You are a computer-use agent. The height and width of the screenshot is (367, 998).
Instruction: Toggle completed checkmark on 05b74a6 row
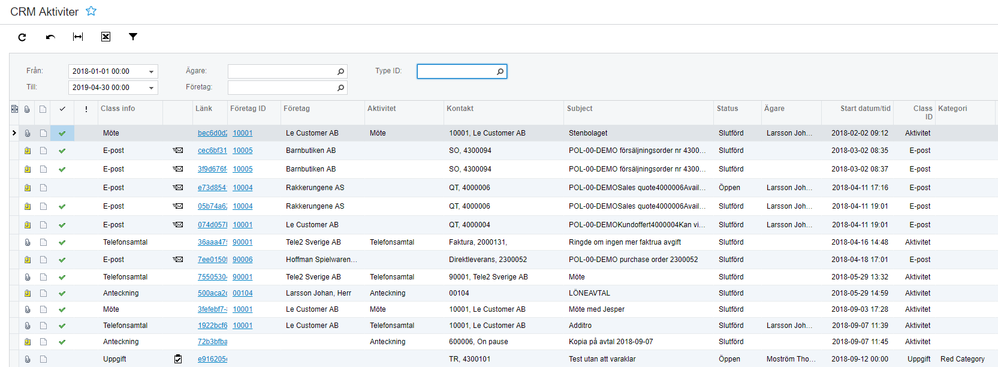62,206
